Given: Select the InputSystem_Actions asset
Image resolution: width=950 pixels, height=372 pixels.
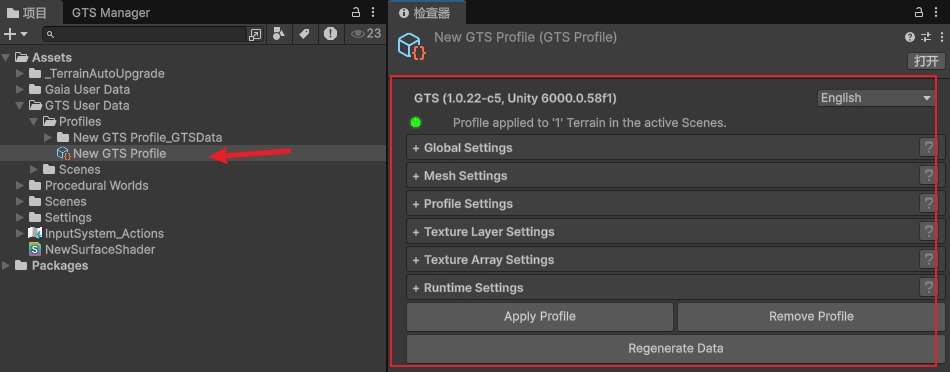Looking at the screenshot, I should point(104,233).
